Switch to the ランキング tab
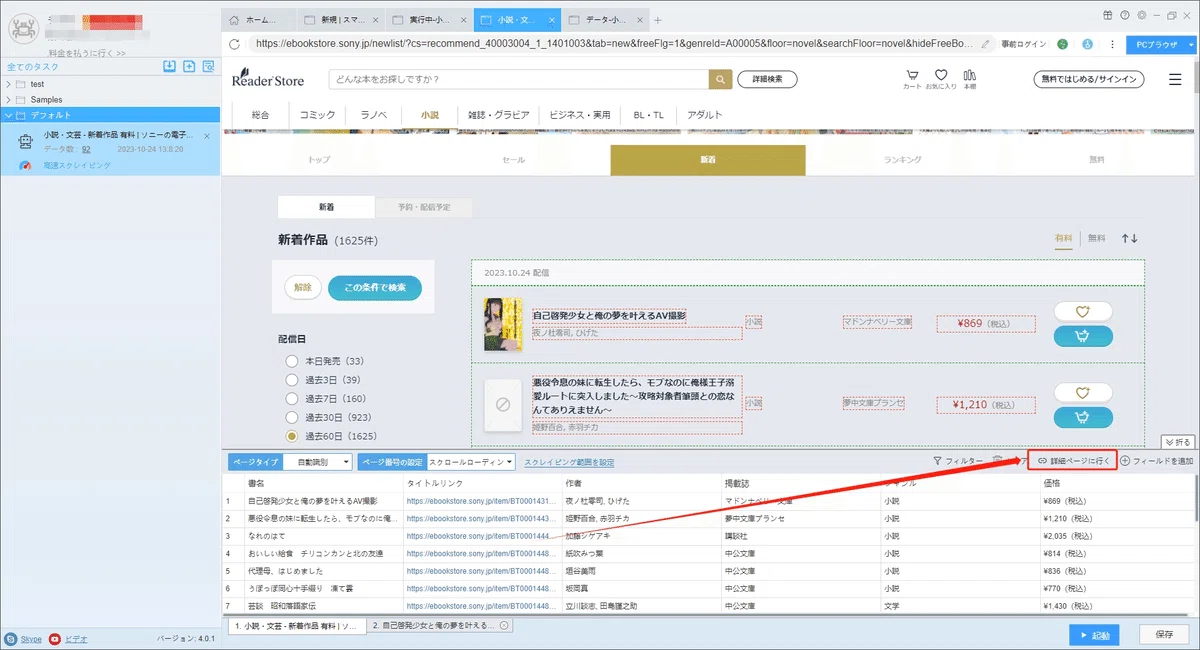 [903, 160]
